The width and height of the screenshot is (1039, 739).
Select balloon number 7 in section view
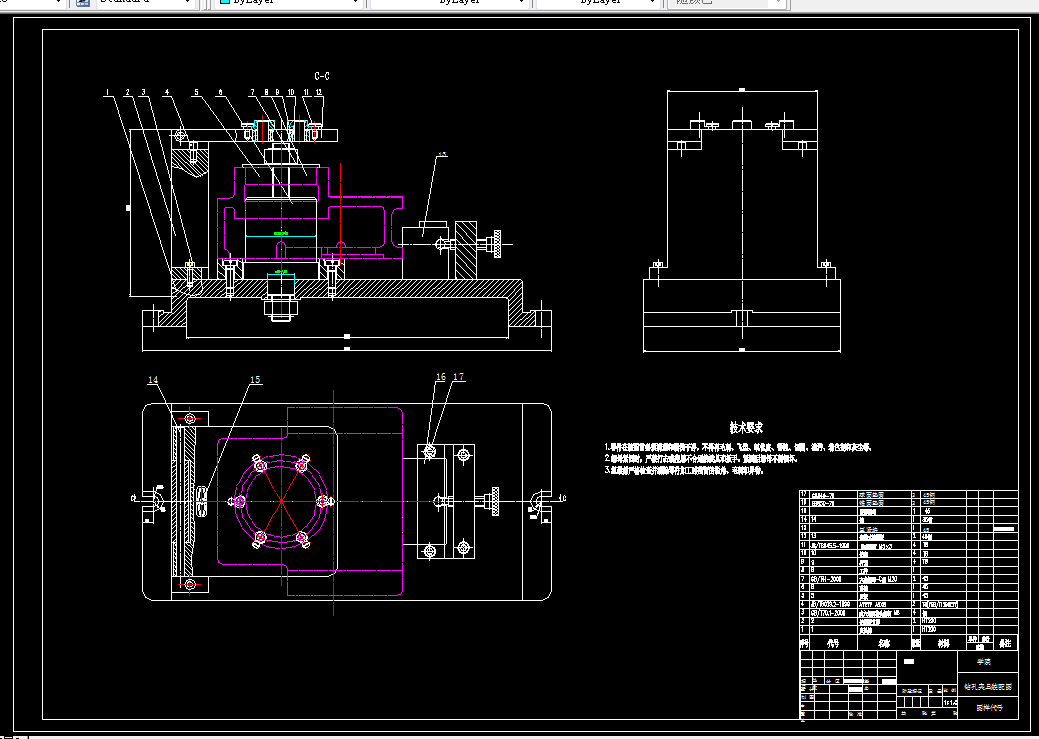(252, 93)
